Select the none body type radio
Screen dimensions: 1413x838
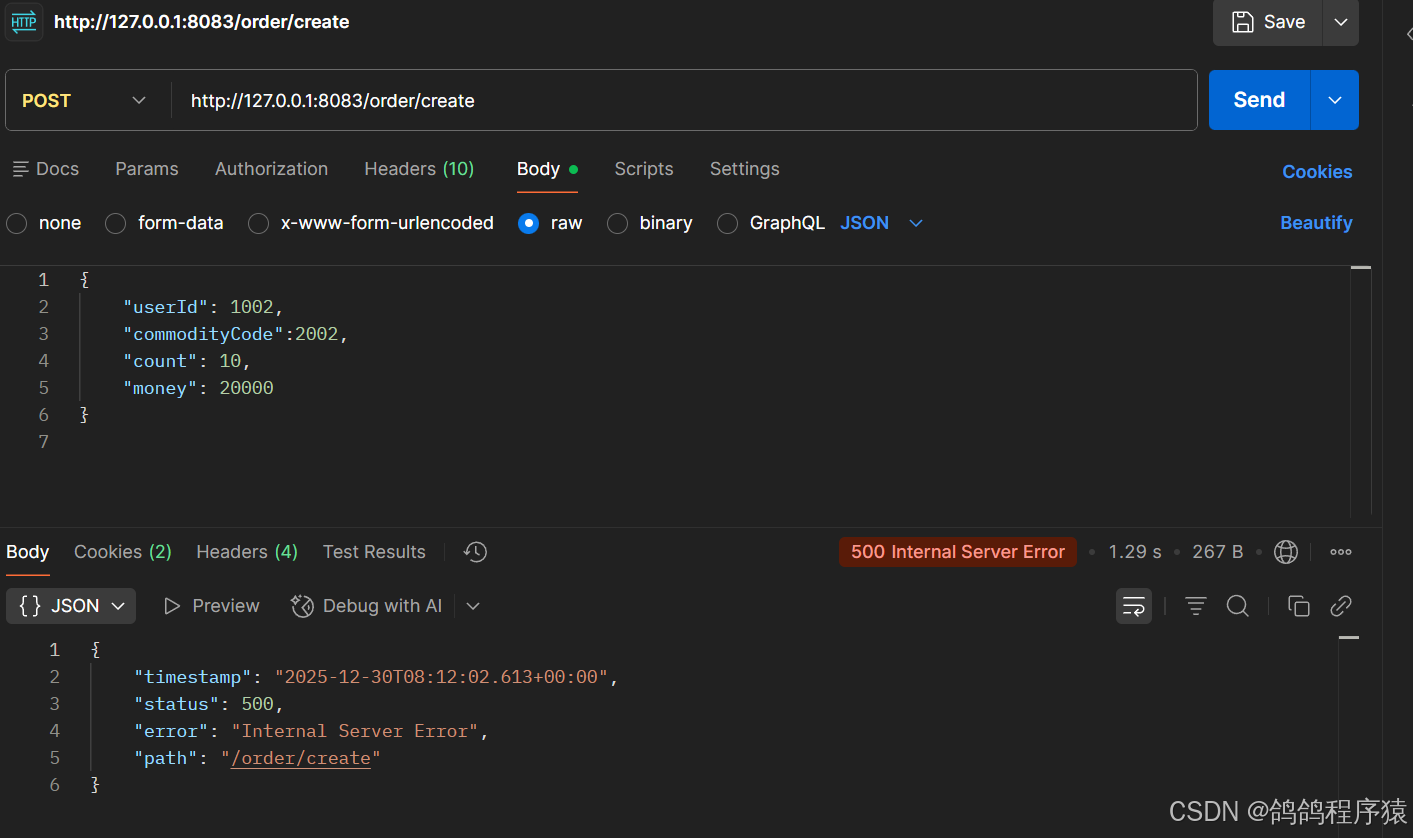pos(17,223)
